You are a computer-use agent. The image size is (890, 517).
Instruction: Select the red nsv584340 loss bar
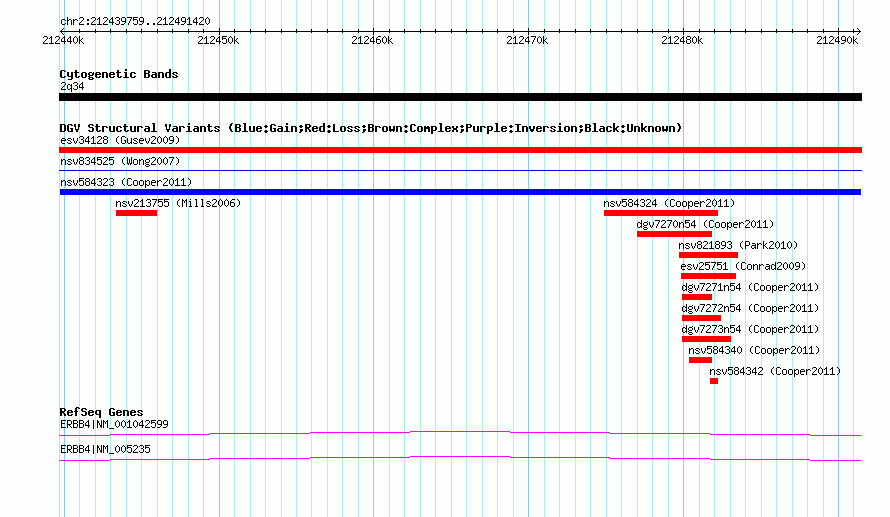click(700, 360)
